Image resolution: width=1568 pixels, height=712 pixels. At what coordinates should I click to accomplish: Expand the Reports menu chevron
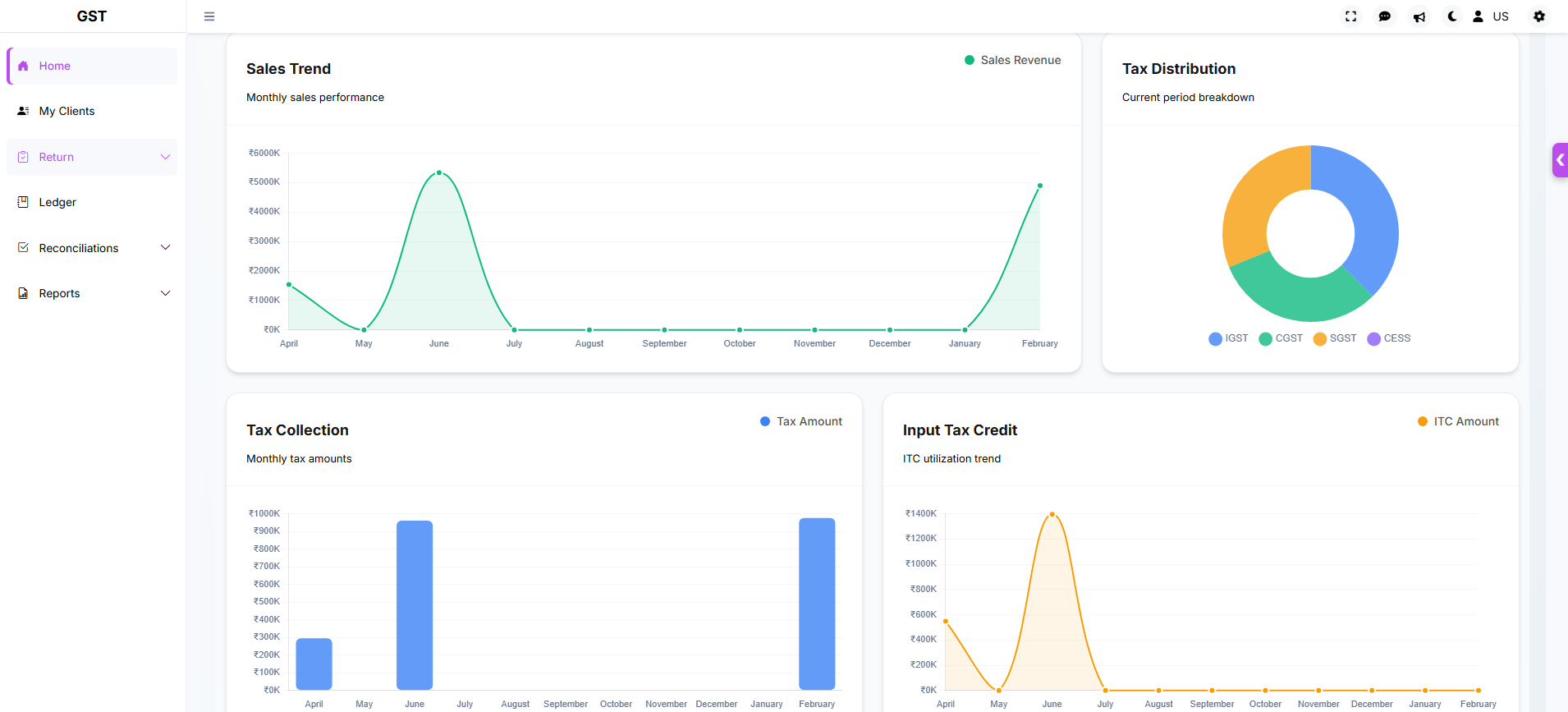tap(165, 293)
